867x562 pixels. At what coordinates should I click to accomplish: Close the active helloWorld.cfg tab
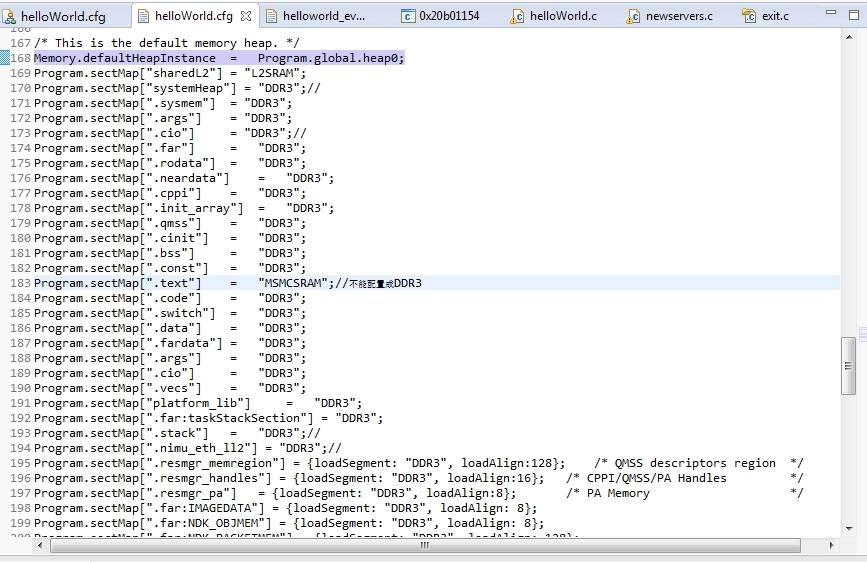(246, 17)
